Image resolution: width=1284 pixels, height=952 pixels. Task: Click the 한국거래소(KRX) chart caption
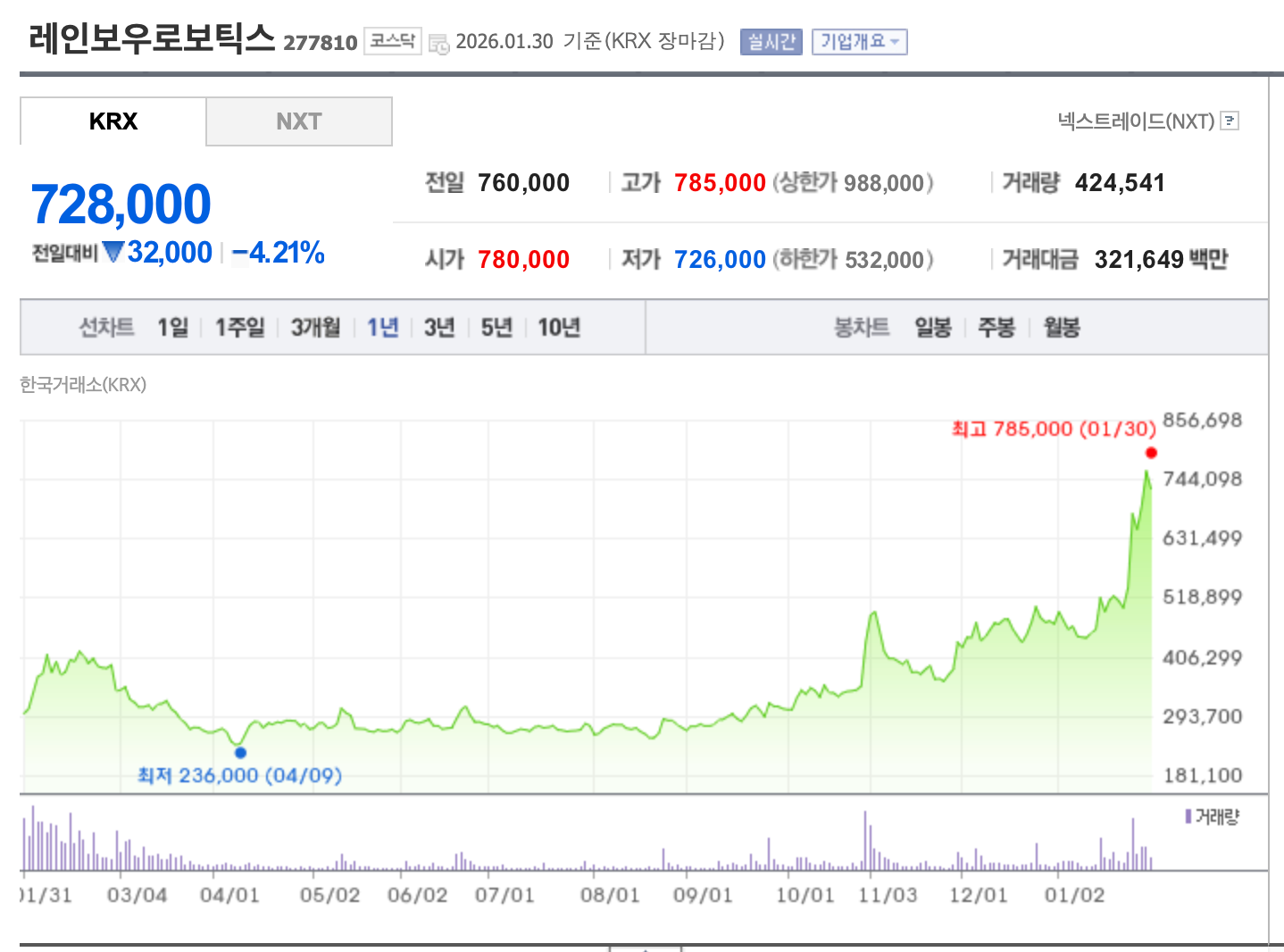pyautogui.click(x=83, y=385)
